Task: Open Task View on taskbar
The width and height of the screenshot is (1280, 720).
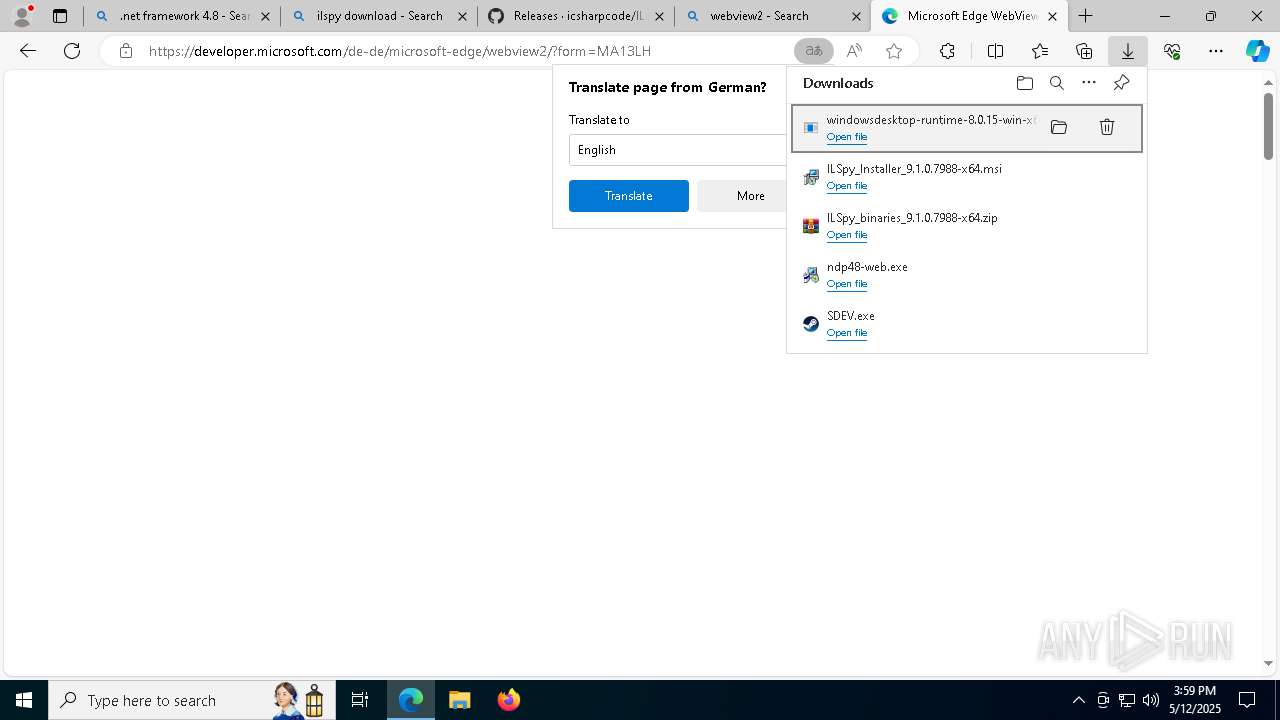Action: 360,700
